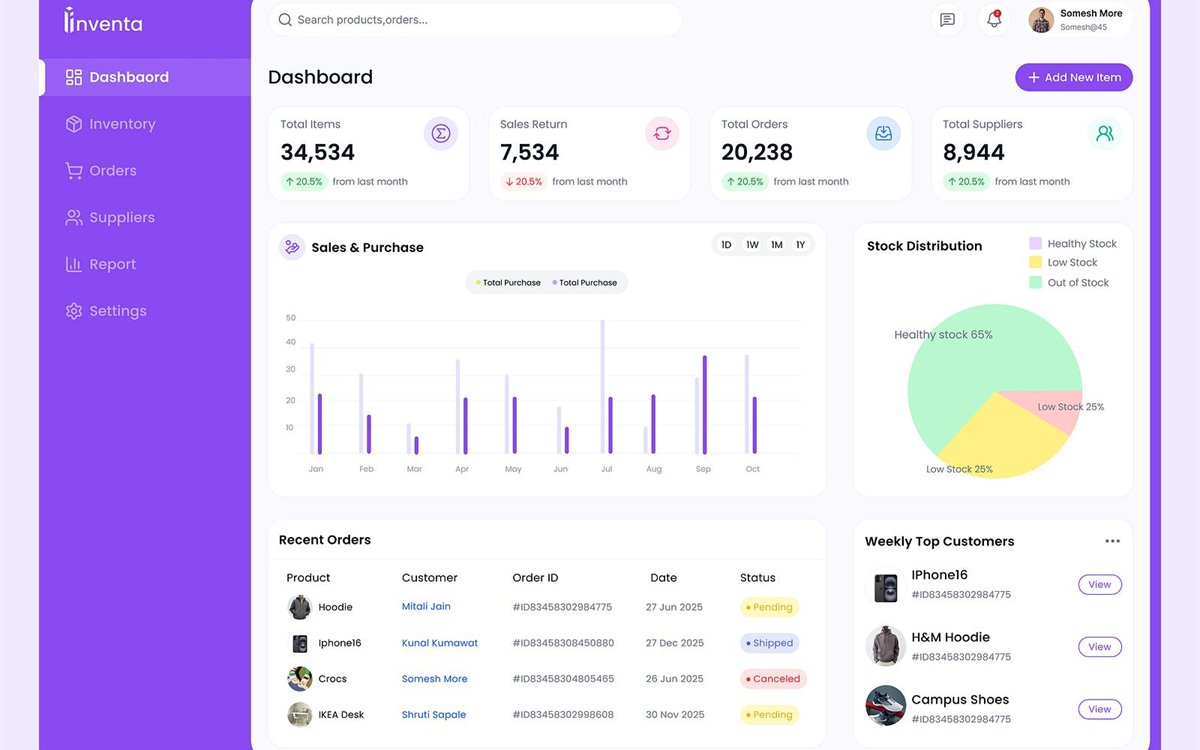Click the Low Stock legend swatch
Screen dimensions: 1200x750
1035,262
